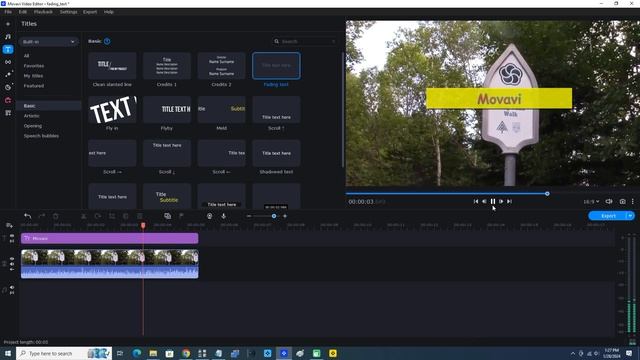Click the preview playback progress bar handle
The width and height of the screenshot is (640, 360).
click(547, 193)
